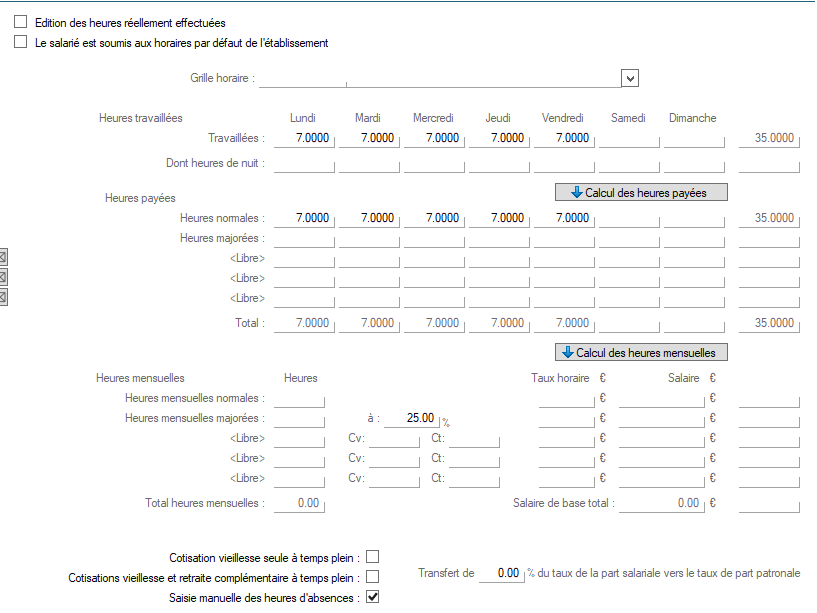The image size is (817, 613).
Task: Edit Heures normales value for Lundi
Action: (x=304, y=218)
